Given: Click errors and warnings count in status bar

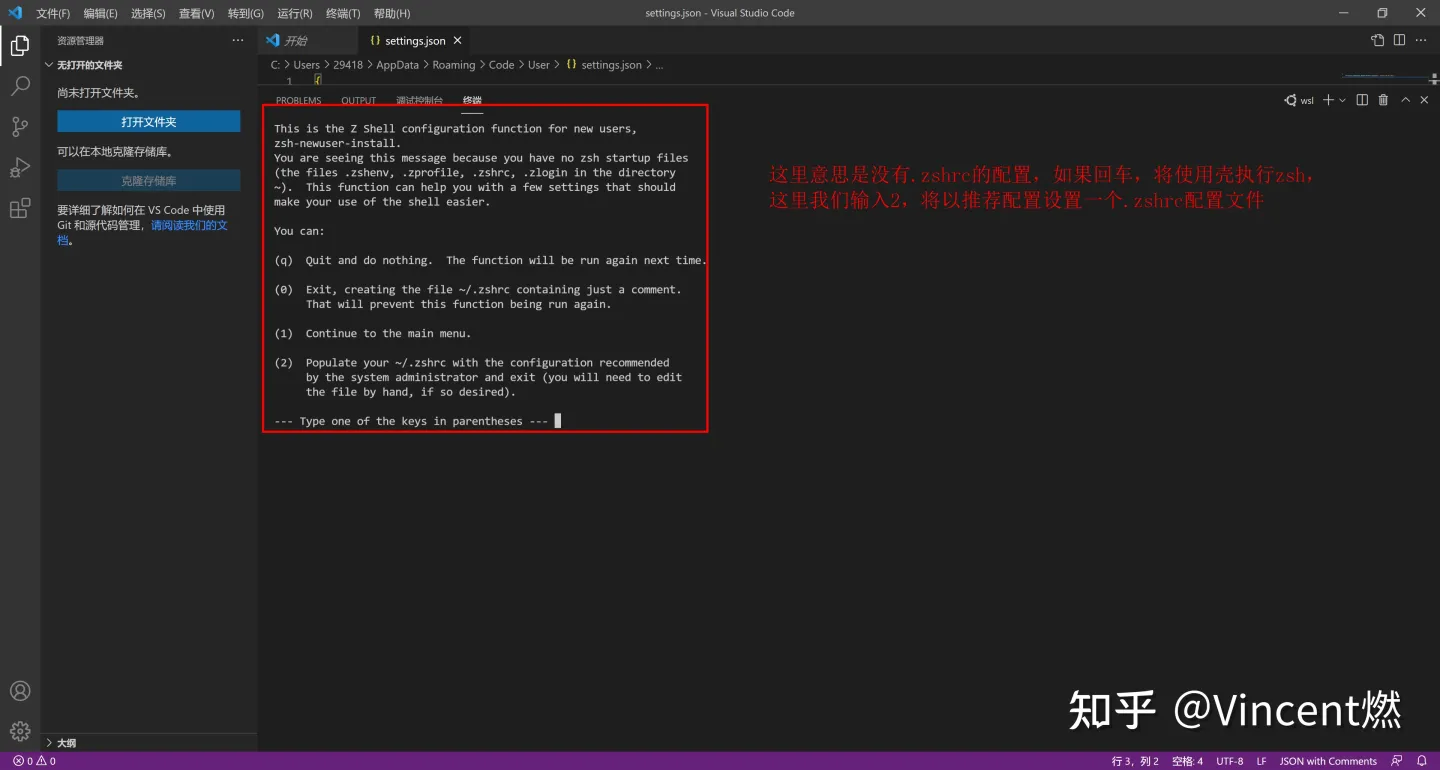Looking at the screenshot, I should click(34, 761).
